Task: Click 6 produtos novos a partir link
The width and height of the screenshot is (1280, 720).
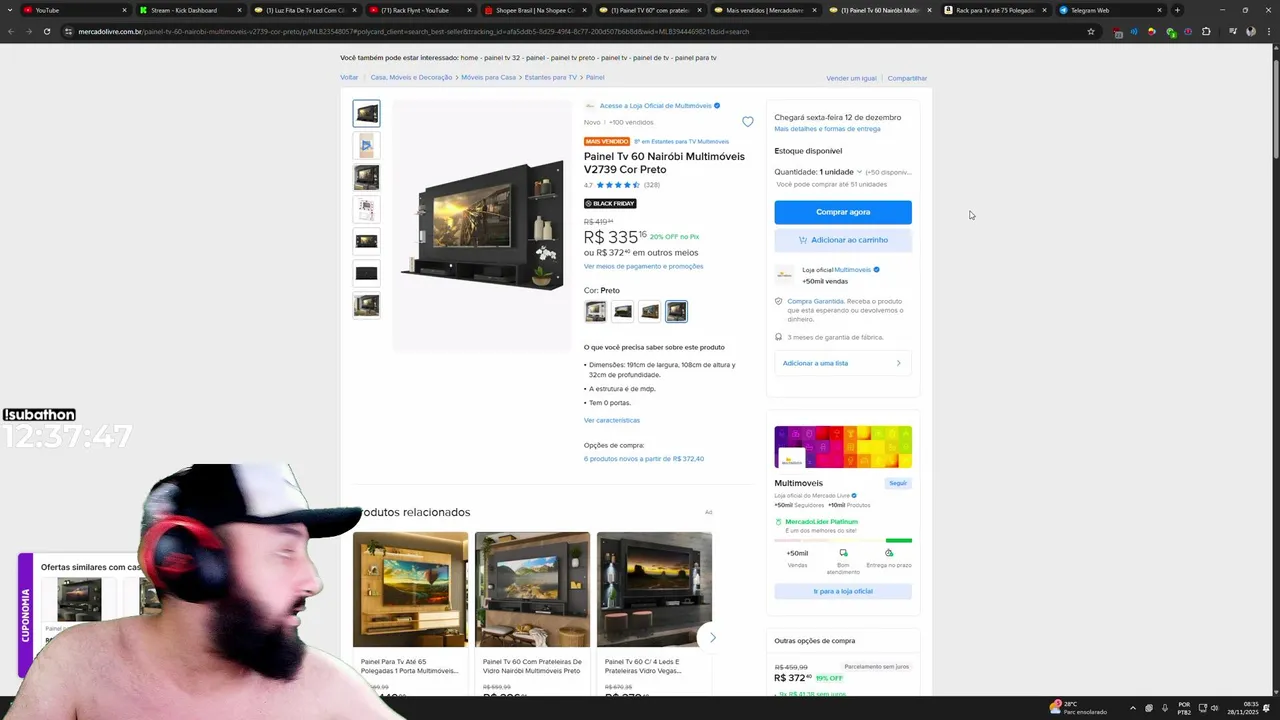Action: click(644, 459)
